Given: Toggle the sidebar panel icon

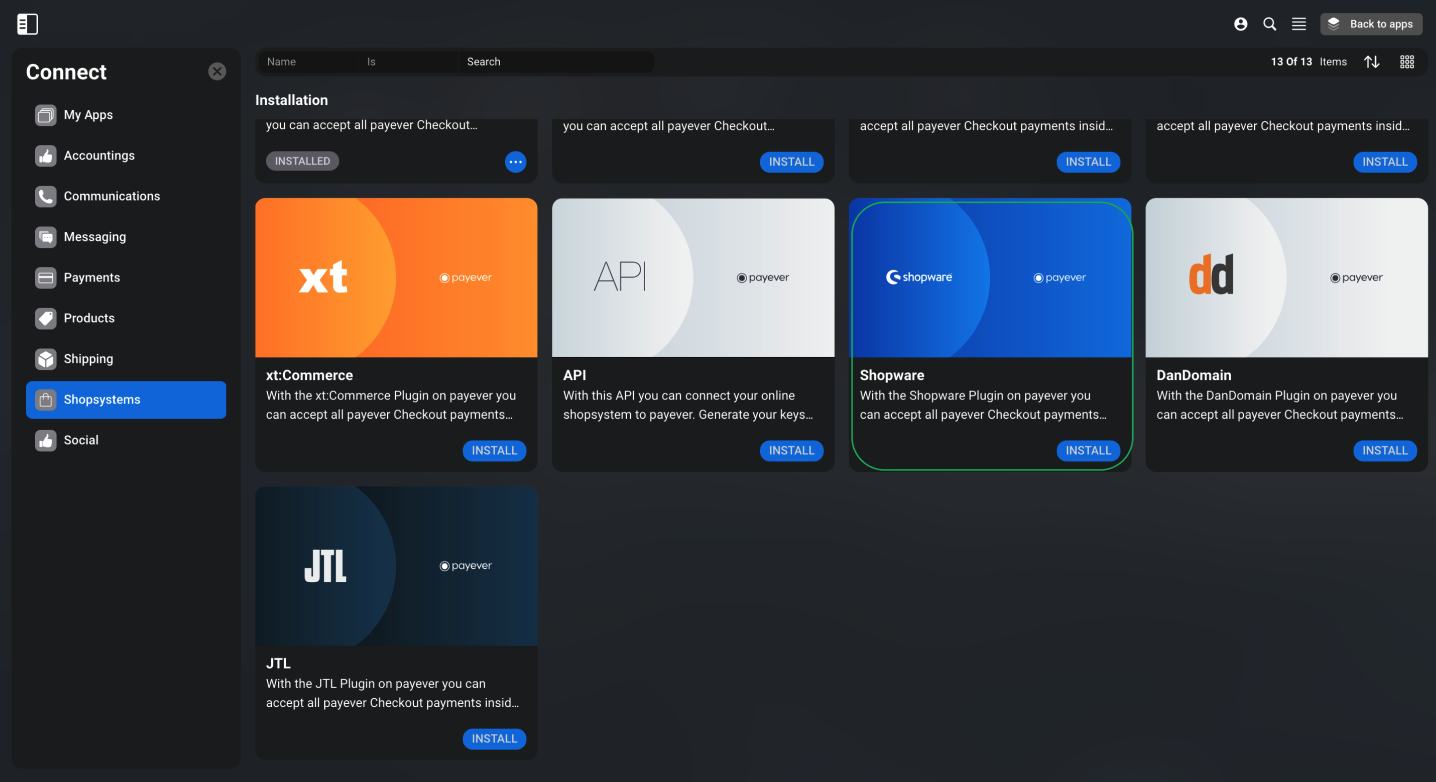Looking at the screenshot, I should point(28,24).
